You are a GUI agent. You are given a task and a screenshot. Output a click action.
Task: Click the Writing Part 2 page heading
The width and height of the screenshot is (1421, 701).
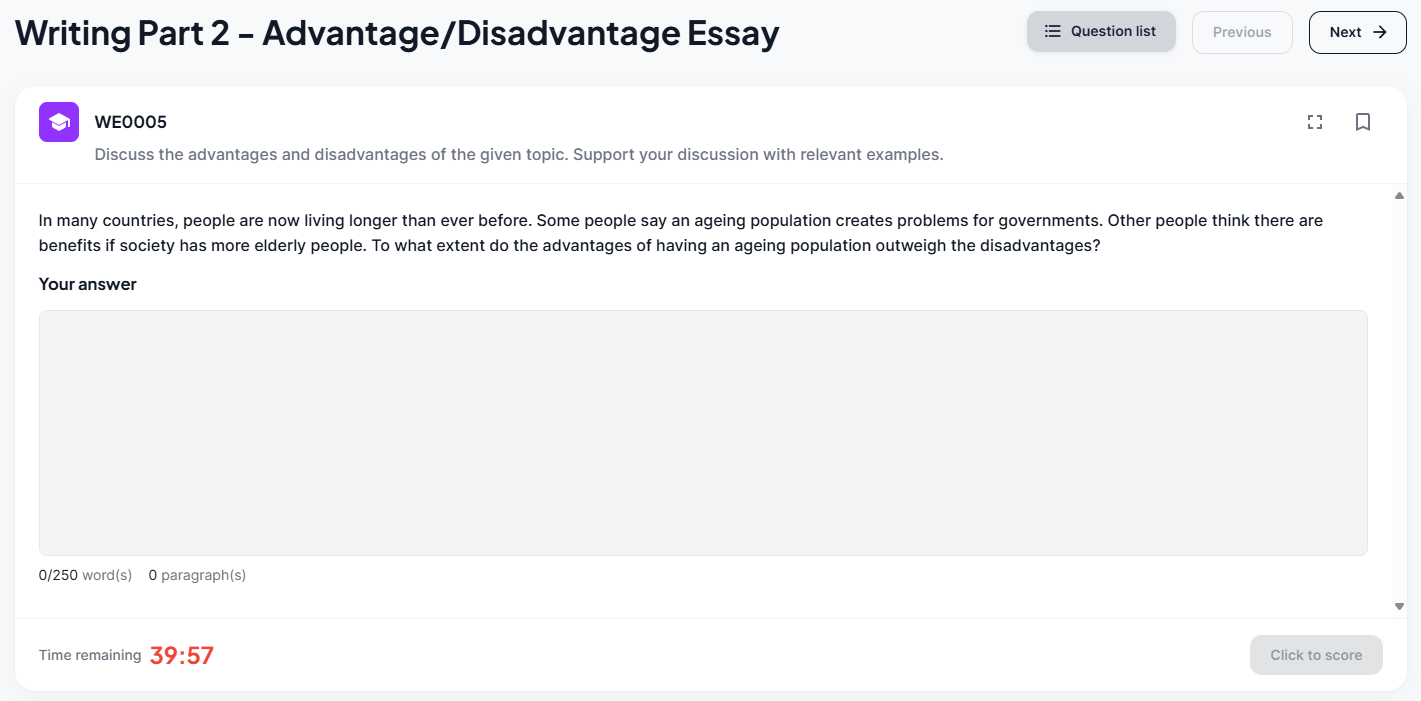point(397,34)
